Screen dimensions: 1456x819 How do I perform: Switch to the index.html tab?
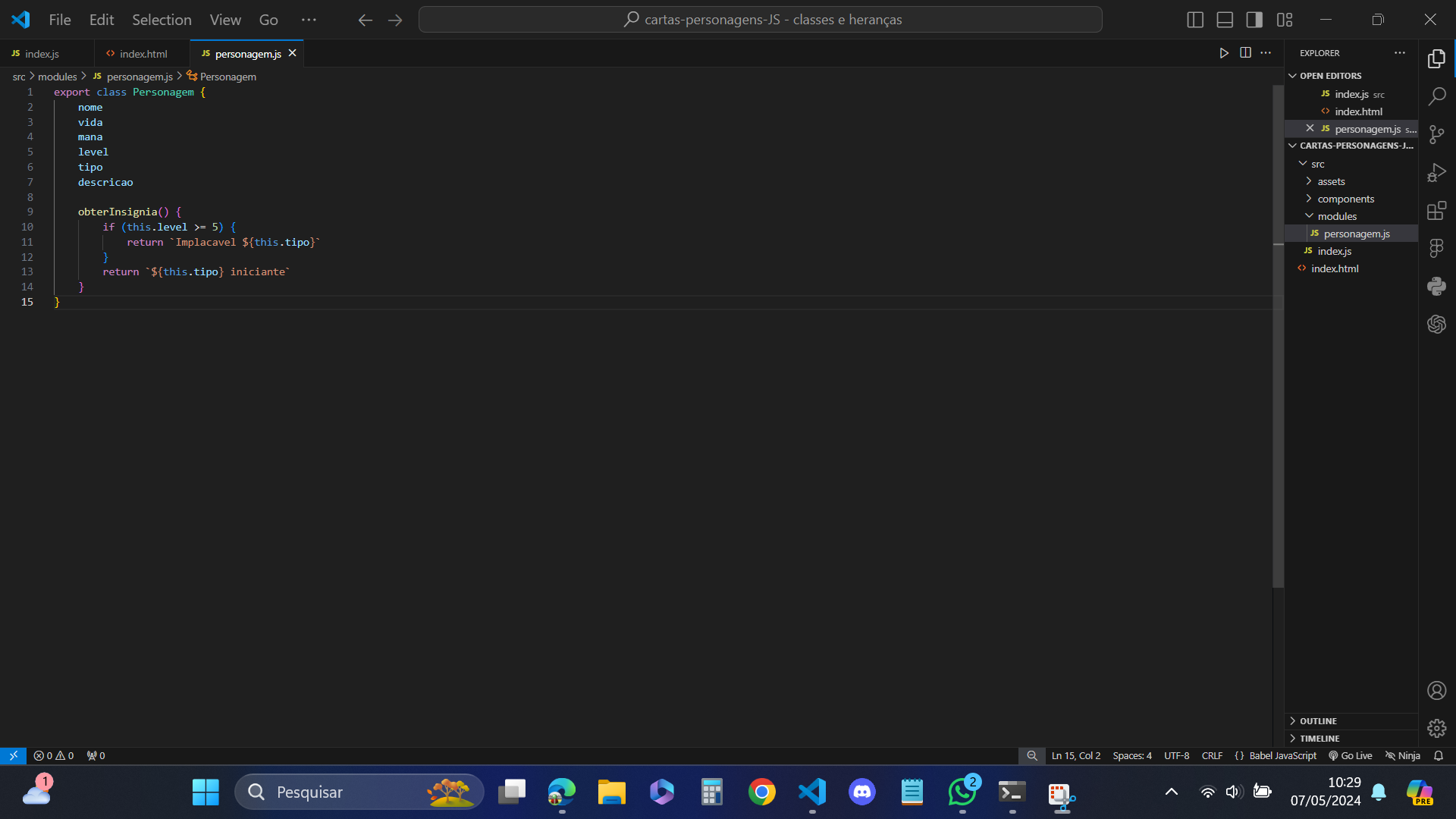coord(143,54)
